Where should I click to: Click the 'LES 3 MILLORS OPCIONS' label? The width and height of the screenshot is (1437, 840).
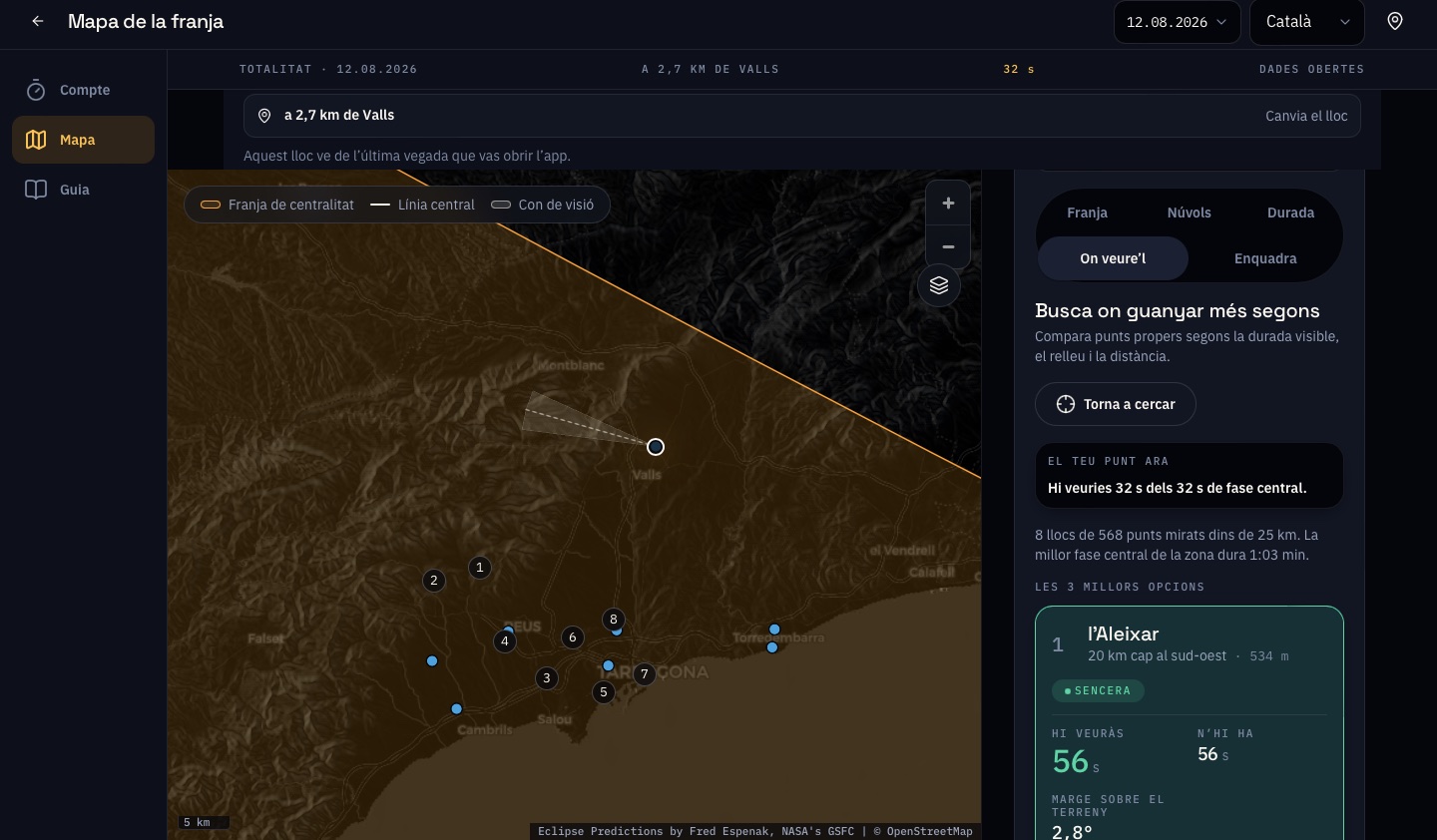(x=1120, y=587)
